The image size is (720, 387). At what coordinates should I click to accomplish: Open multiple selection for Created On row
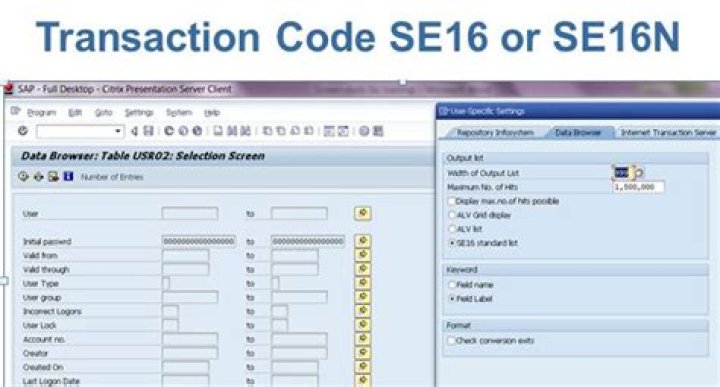[363, 367]
